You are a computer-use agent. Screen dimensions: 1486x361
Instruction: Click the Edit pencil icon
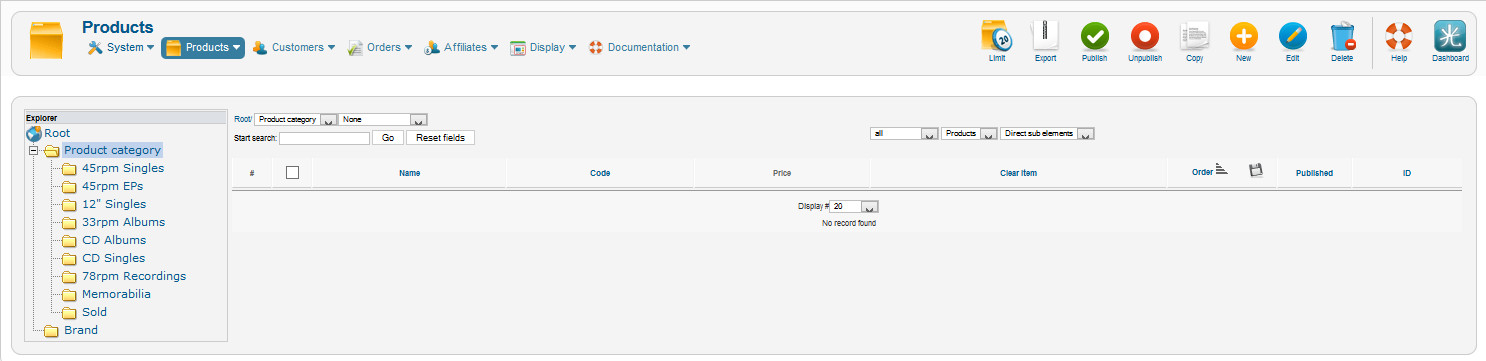[1293, 37]
